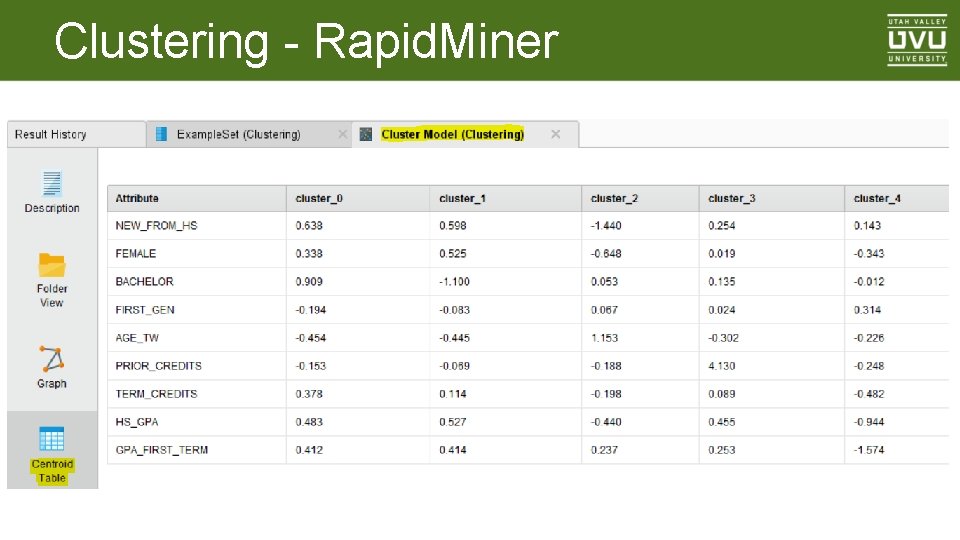Click cell value 0.598 in cluster_1
The image size is (960, 540).
pos(452,225)
